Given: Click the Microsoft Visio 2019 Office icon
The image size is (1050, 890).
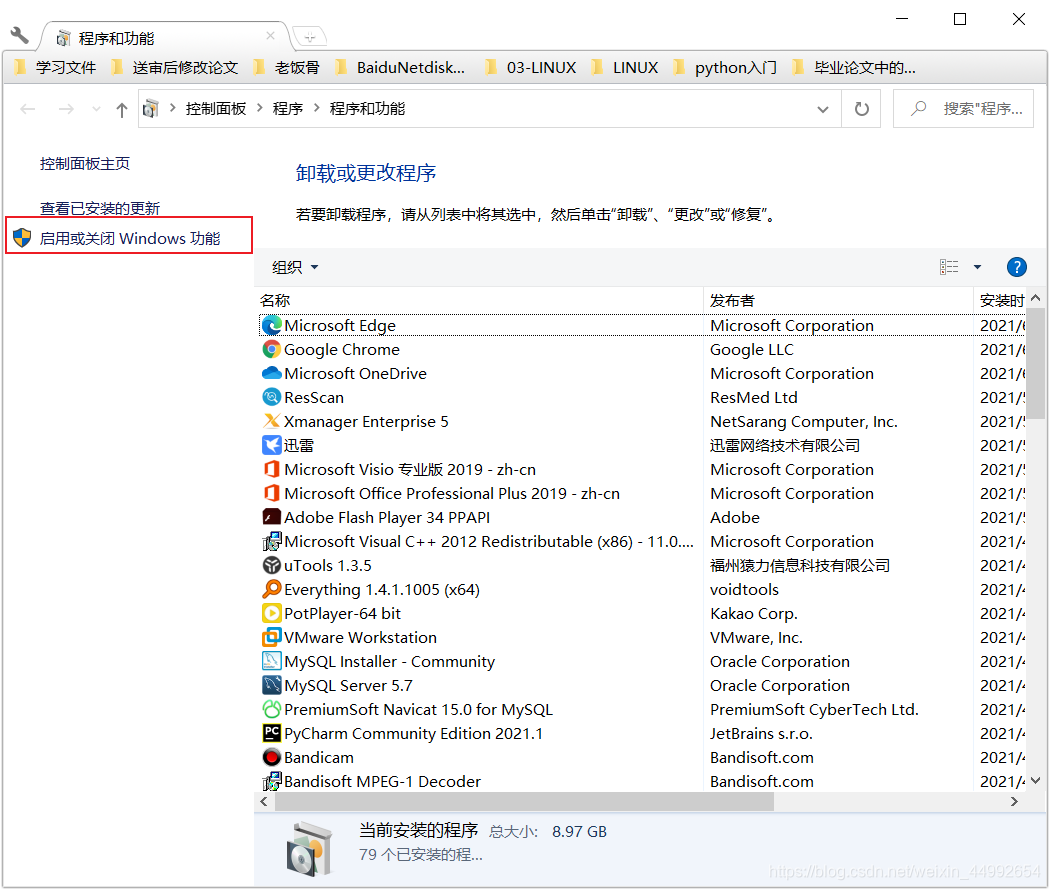Looking at the screenshot, I should [271, 469].
